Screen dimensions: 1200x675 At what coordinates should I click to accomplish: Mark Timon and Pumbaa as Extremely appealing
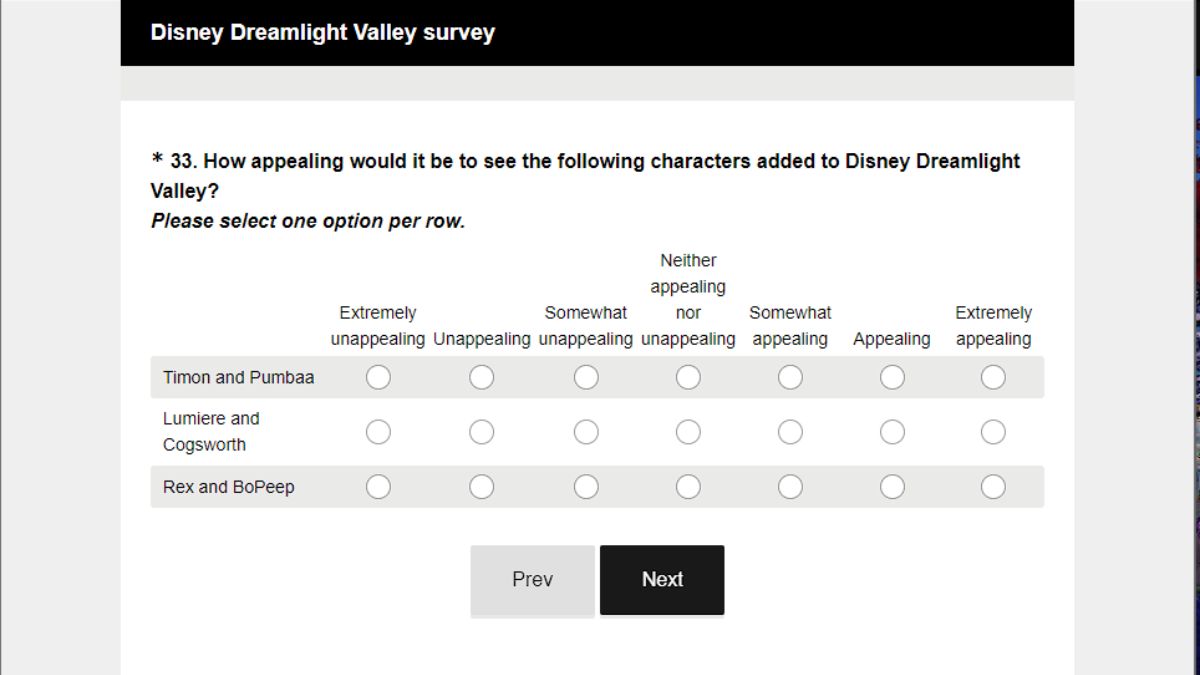(993, 377)
